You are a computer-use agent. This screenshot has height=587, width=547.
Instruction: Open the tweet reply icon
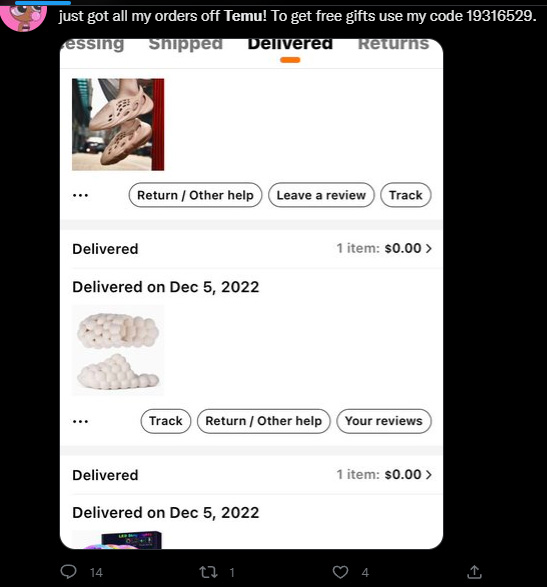pos(69,572)
